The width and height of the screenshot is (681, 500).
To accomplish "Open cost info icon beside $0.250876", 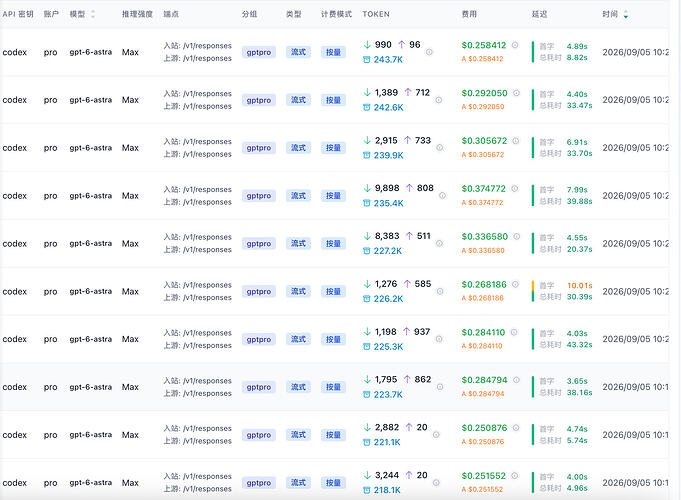I will (x=516, y=427).
